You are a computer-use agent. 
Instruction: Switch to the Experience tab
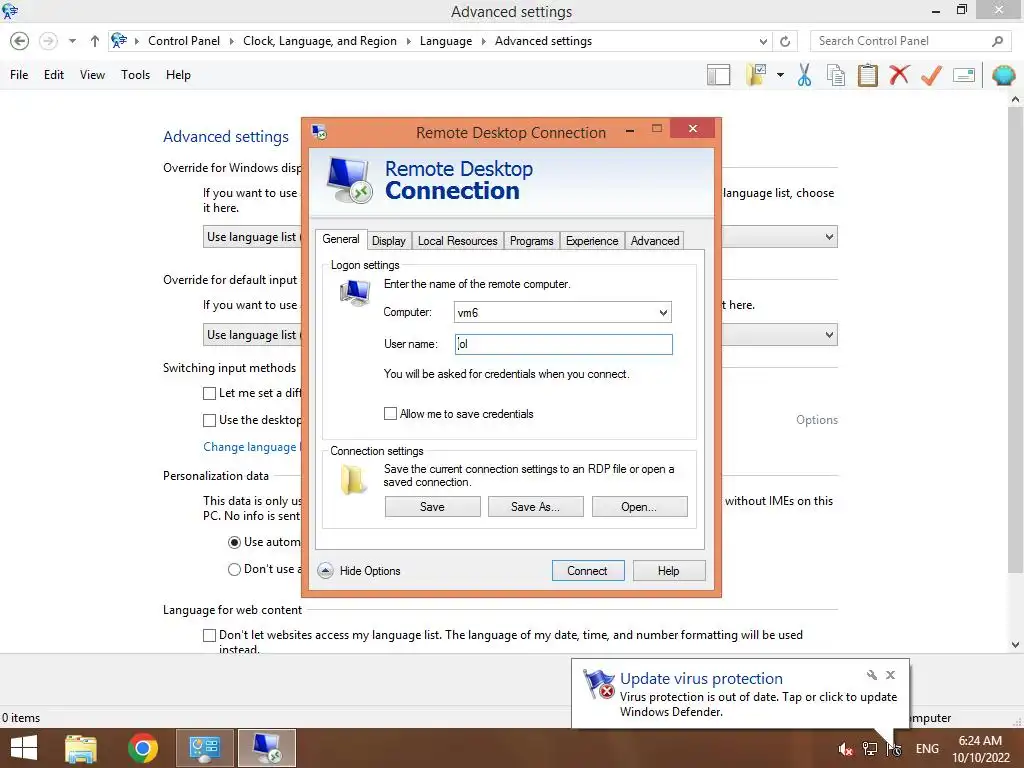pyautogui.click(x=592, y=241)
